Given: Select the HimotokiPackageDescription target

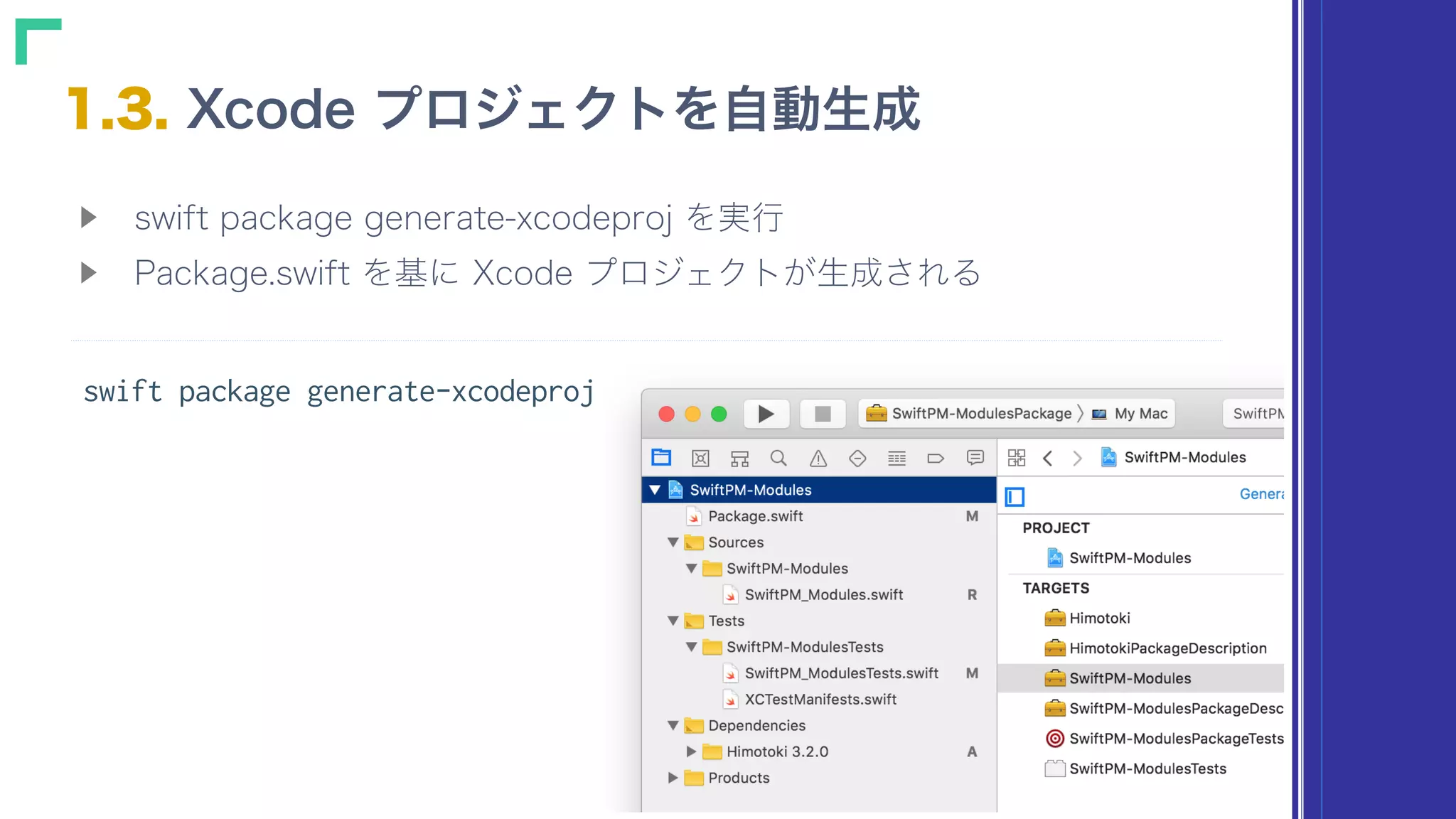Looking at the screenshot, I should pyautogui.click(x=1142, y=648).
